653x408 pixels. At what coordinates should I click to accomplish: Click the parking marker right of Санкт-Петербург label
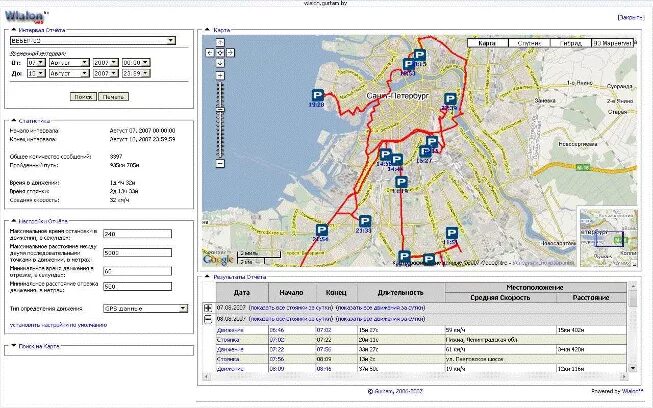(450, 99)
